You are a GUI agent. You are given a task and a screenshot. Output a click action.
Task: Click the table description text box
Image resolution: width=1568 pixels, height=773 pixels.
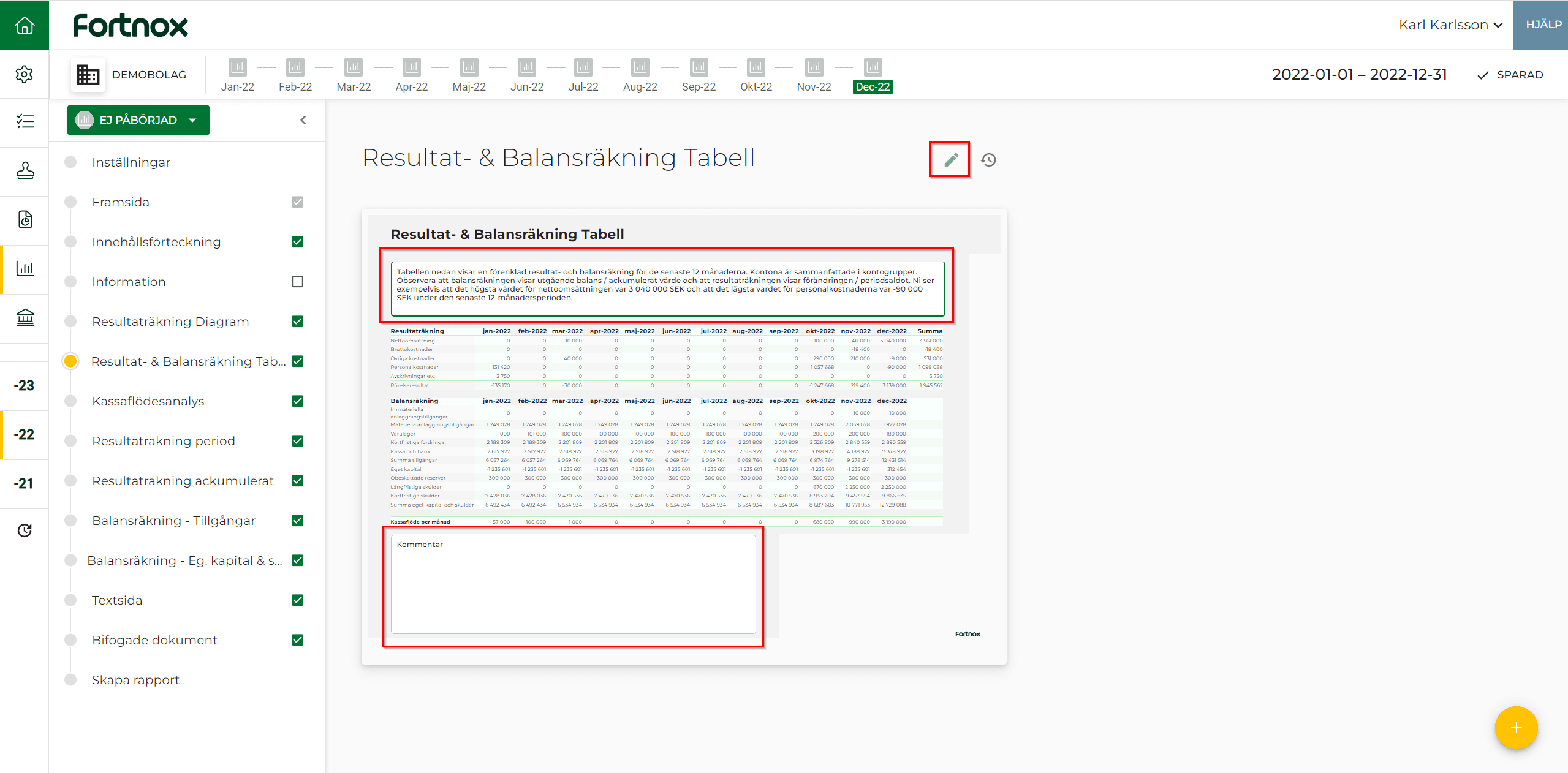667,288
